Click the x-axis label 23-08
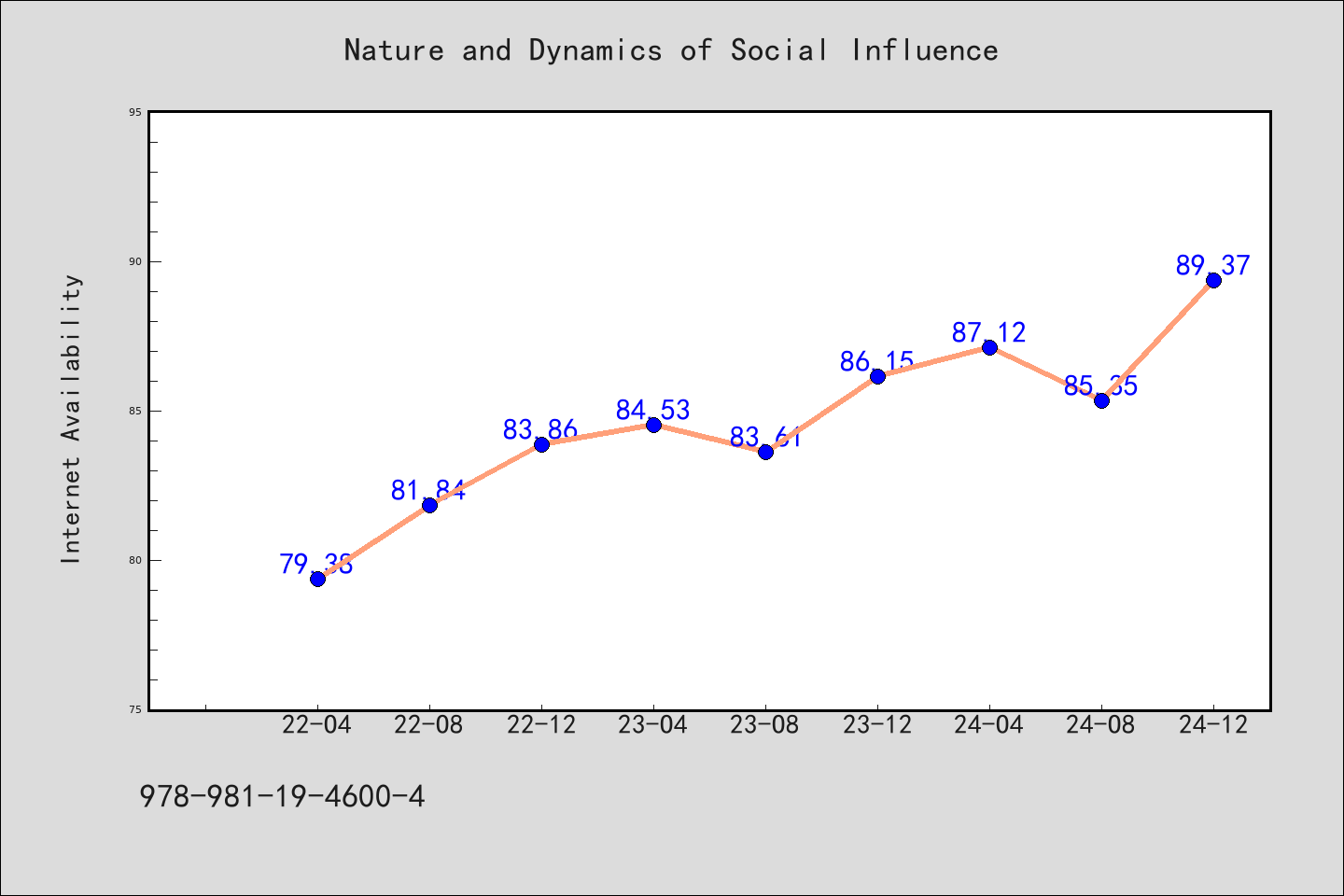Image resolution: width=1344 pixels, height=896 pixels. click(x=765, y=725)
